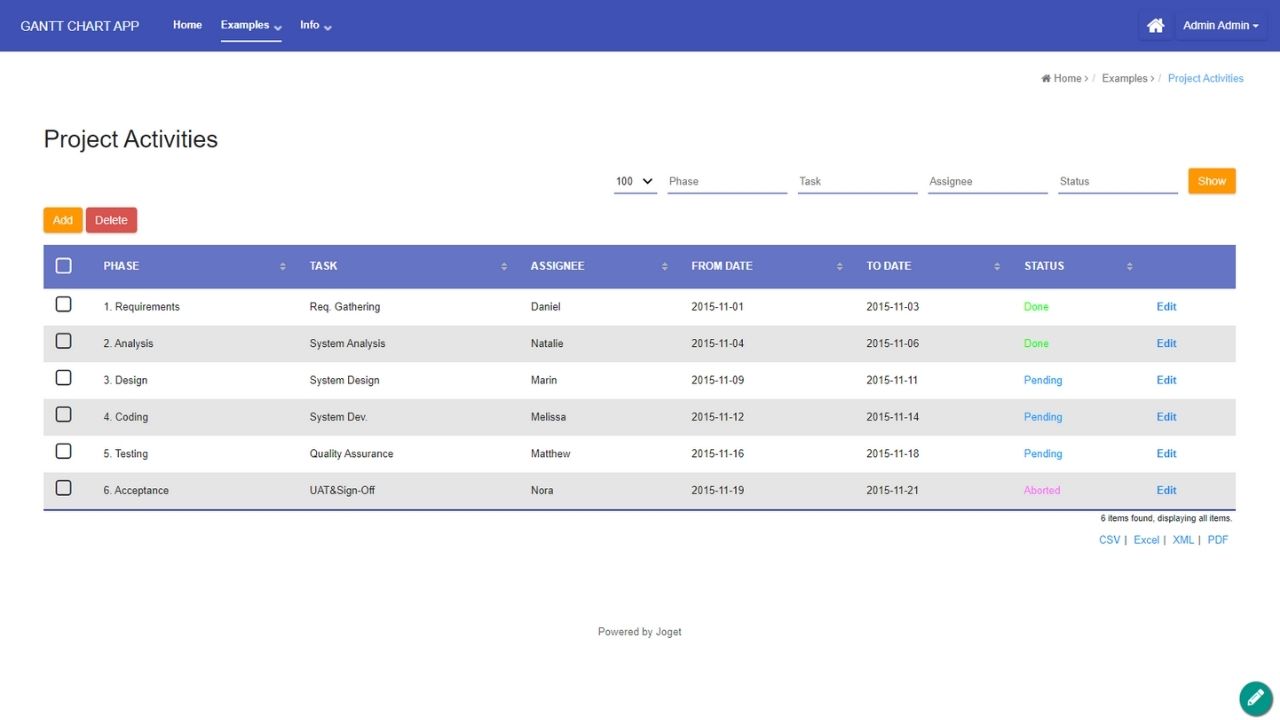Viewport: 1280px width, 720px height.
Task: Expand the Examples navigation menu
Action: tap(250, 25)
